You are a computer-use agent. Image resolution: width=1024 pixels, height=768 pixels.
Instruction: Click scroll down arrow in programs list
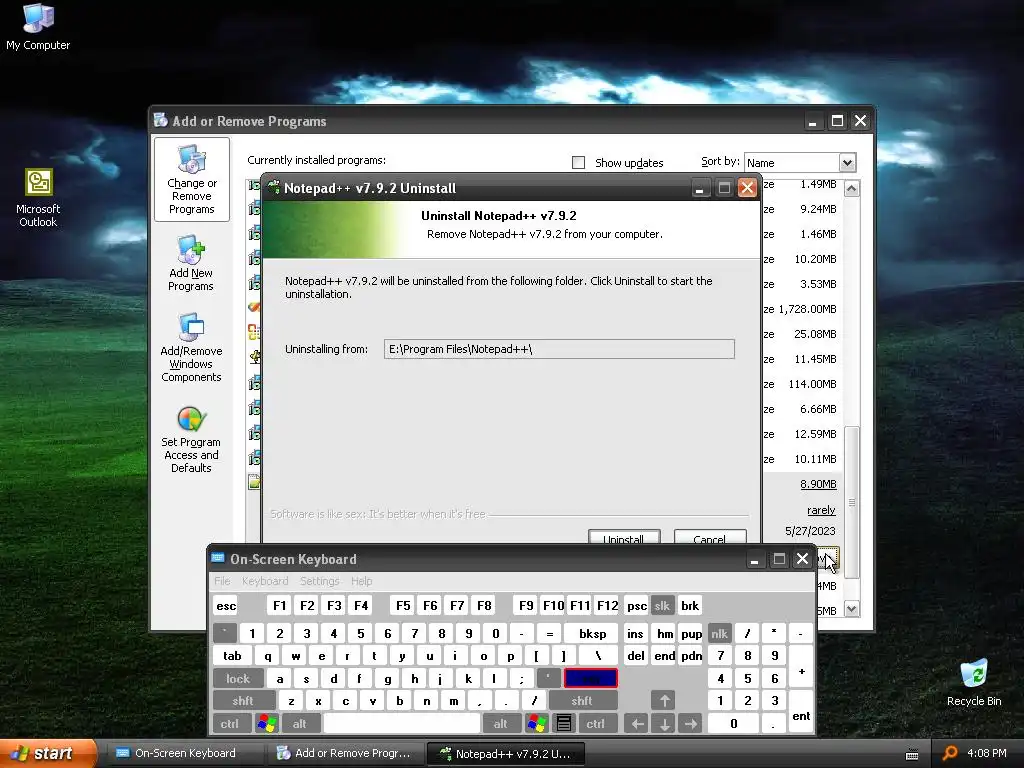coord(852,609)
